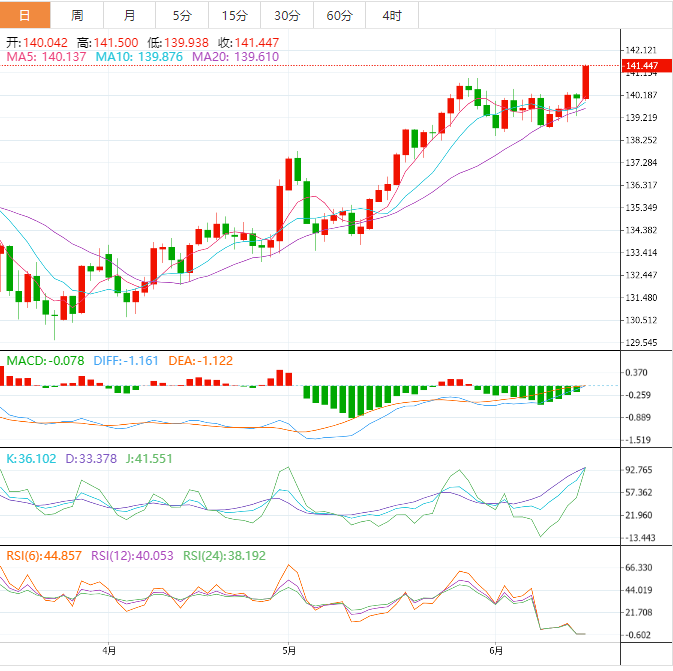
Task: Click the 6月 marker on time axis
Action: tap(495, 650)
